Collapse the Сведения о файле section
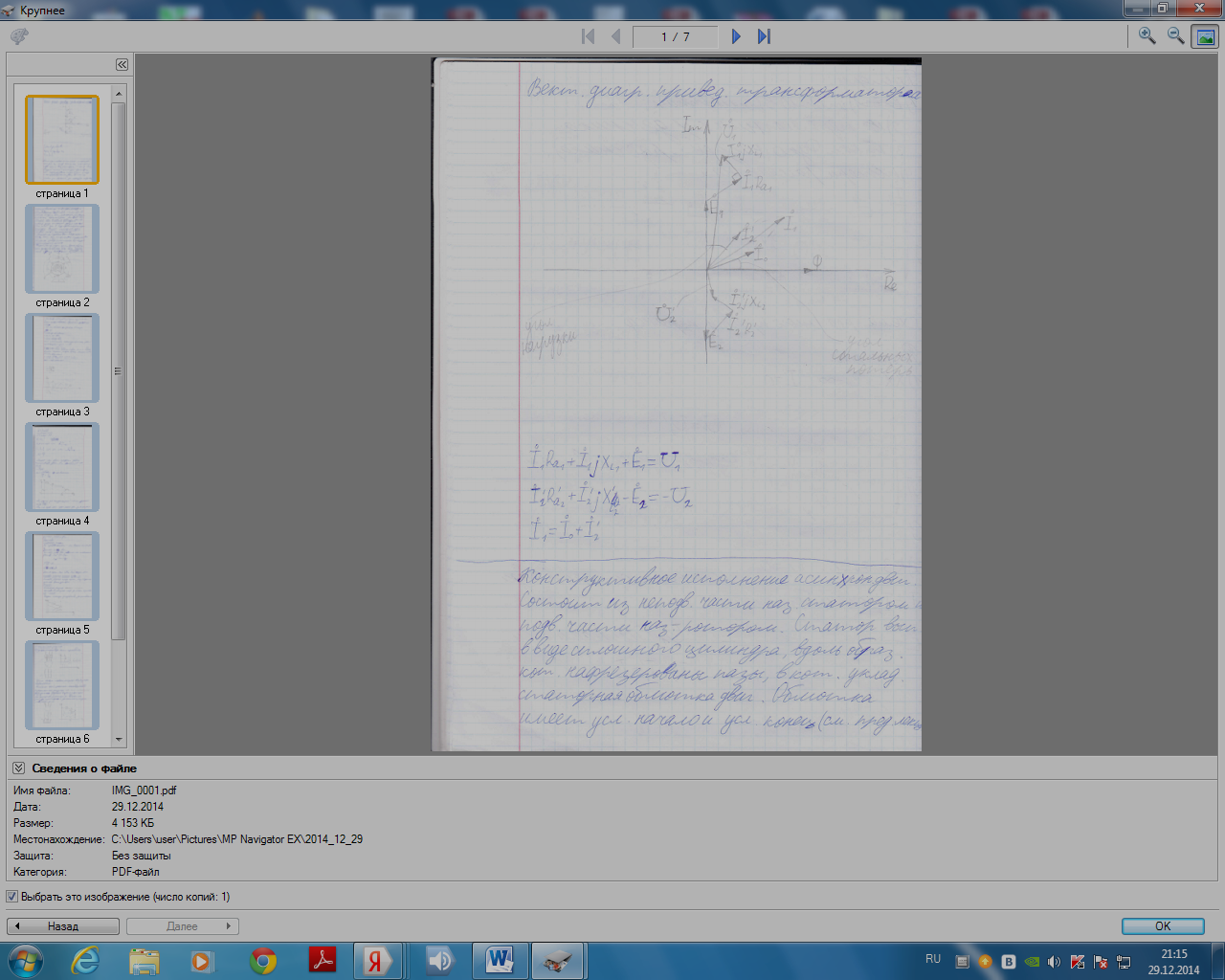Screen dimensions: 1225x980 pyautogui.click(x=18, y=768)
